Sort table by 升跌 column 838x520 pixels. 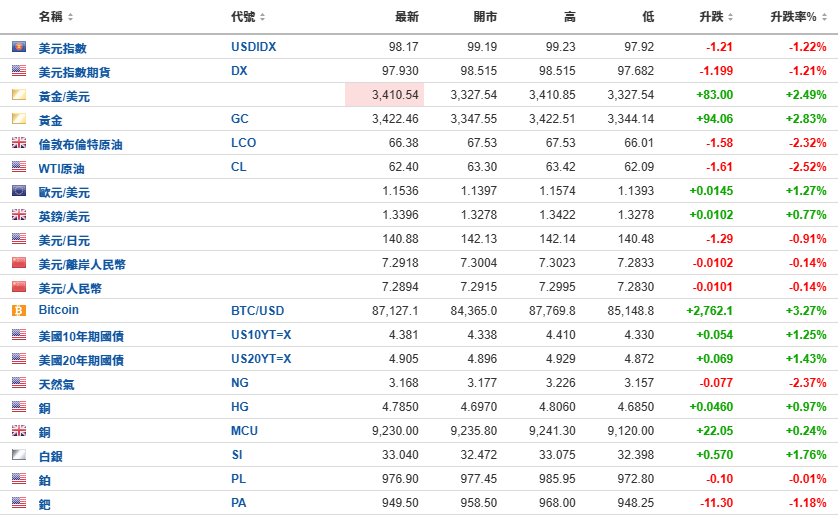(717, 17)
